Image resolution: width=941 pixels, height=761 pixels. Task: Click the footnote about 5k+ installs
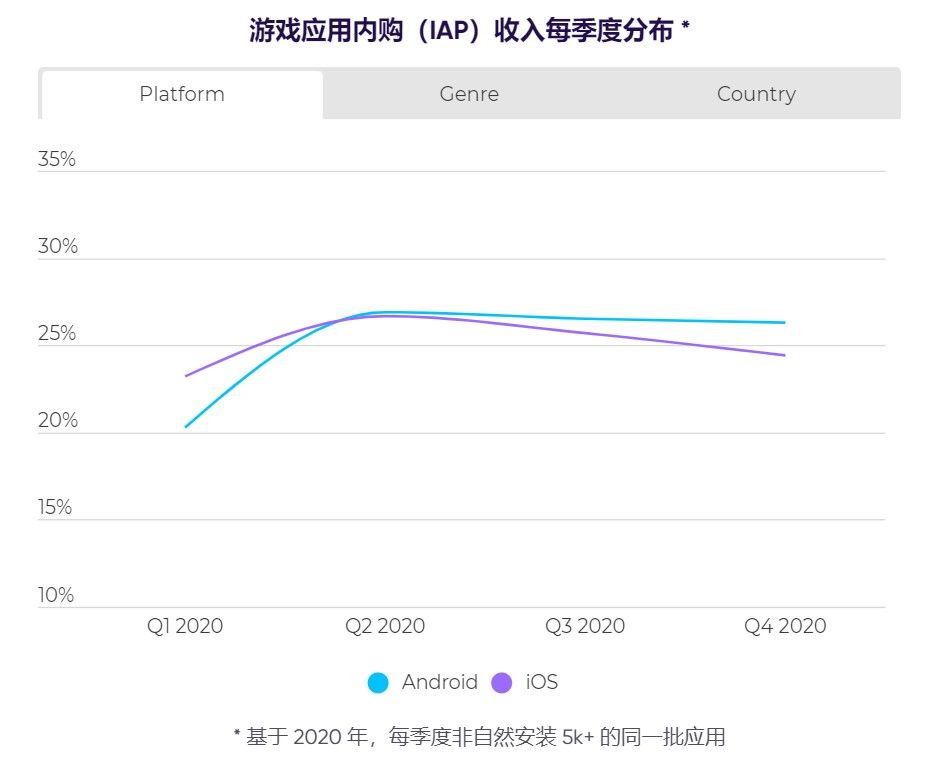tap(480, 736)
